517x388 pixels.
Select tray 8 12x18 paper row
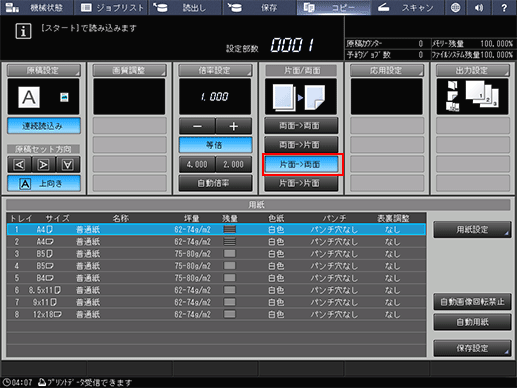(x=216, y=314)
